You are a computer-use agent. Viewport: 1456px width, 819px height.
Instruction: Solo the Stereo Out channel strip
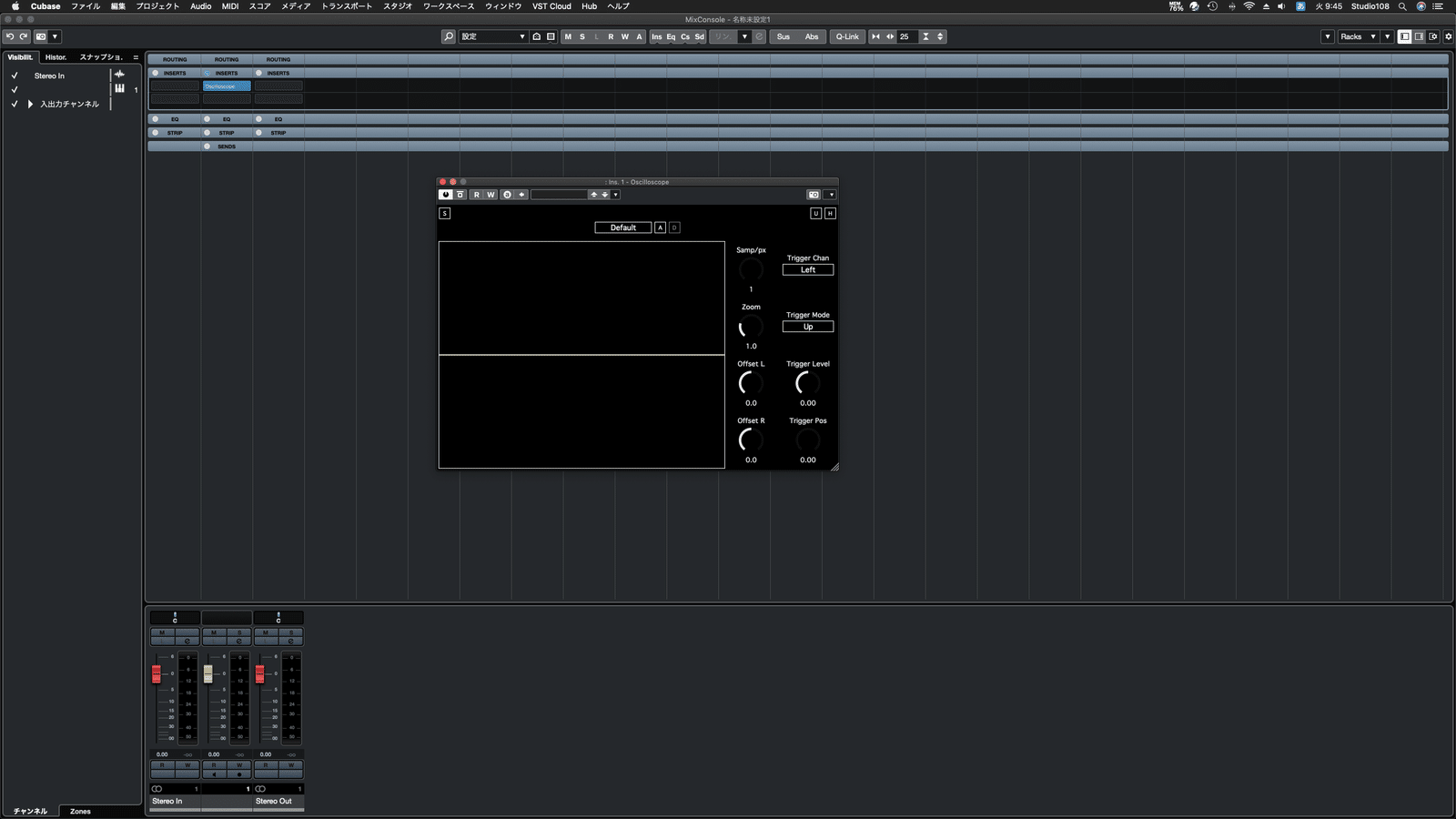[x=291, y=632]
